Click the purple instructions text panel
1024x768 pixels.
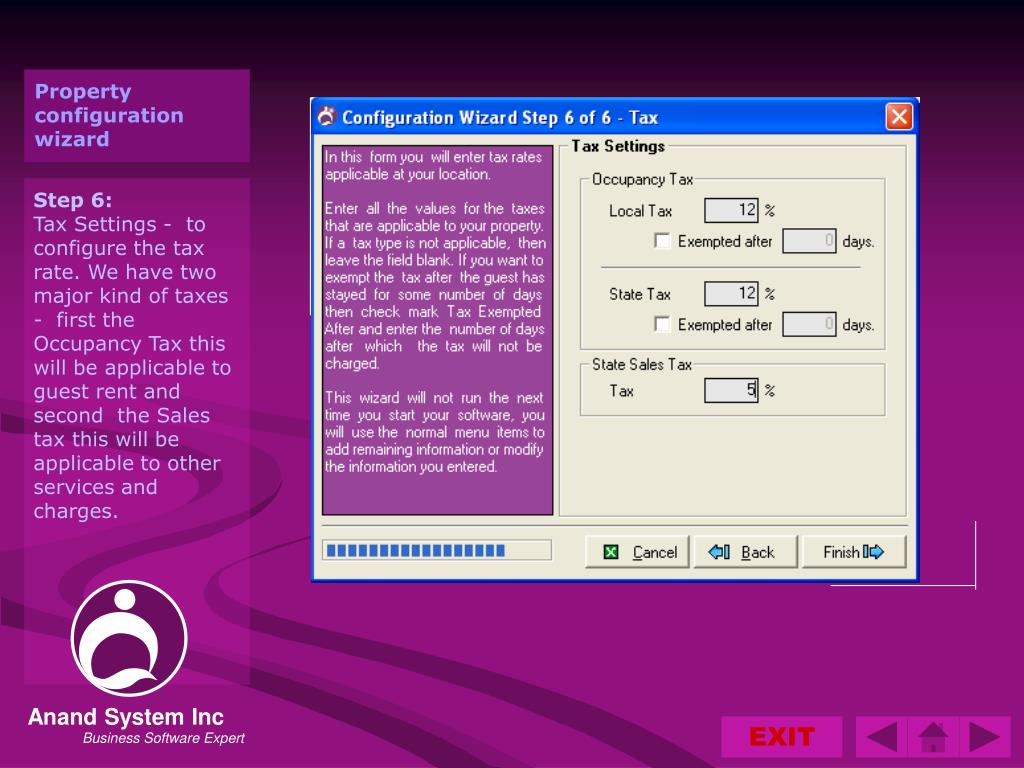pos(438,330)
